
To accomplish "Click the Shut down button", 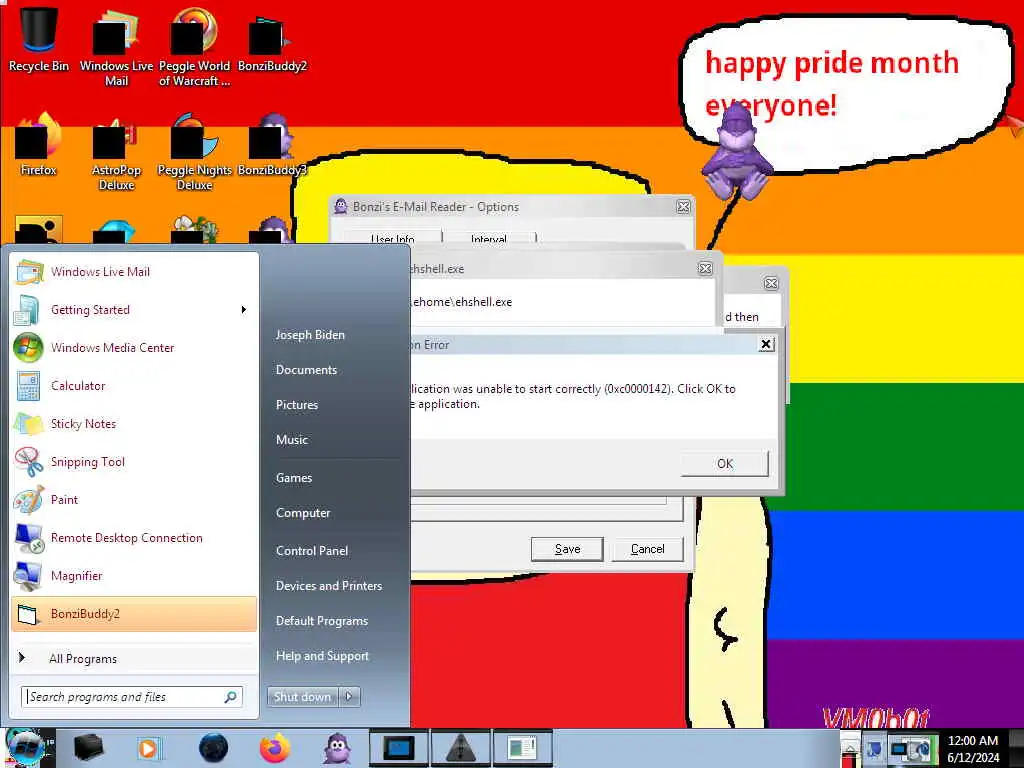I will (x=302, y=697).
